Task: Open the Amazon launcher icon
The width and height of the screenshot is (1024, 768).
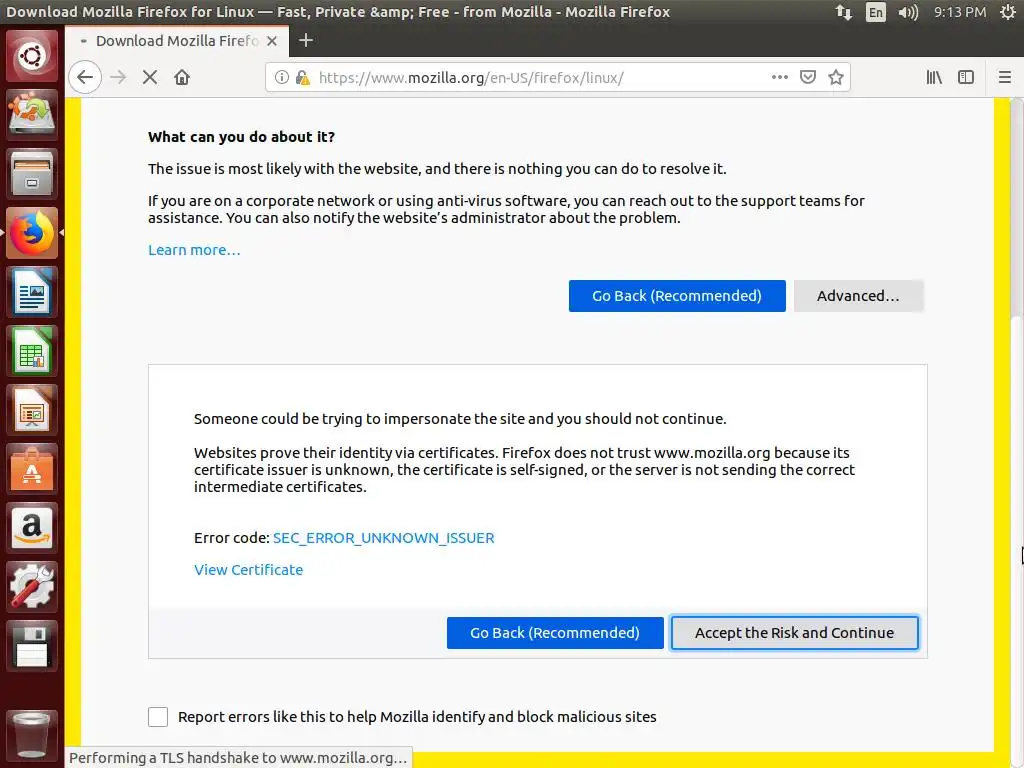Action: (32, 528)
